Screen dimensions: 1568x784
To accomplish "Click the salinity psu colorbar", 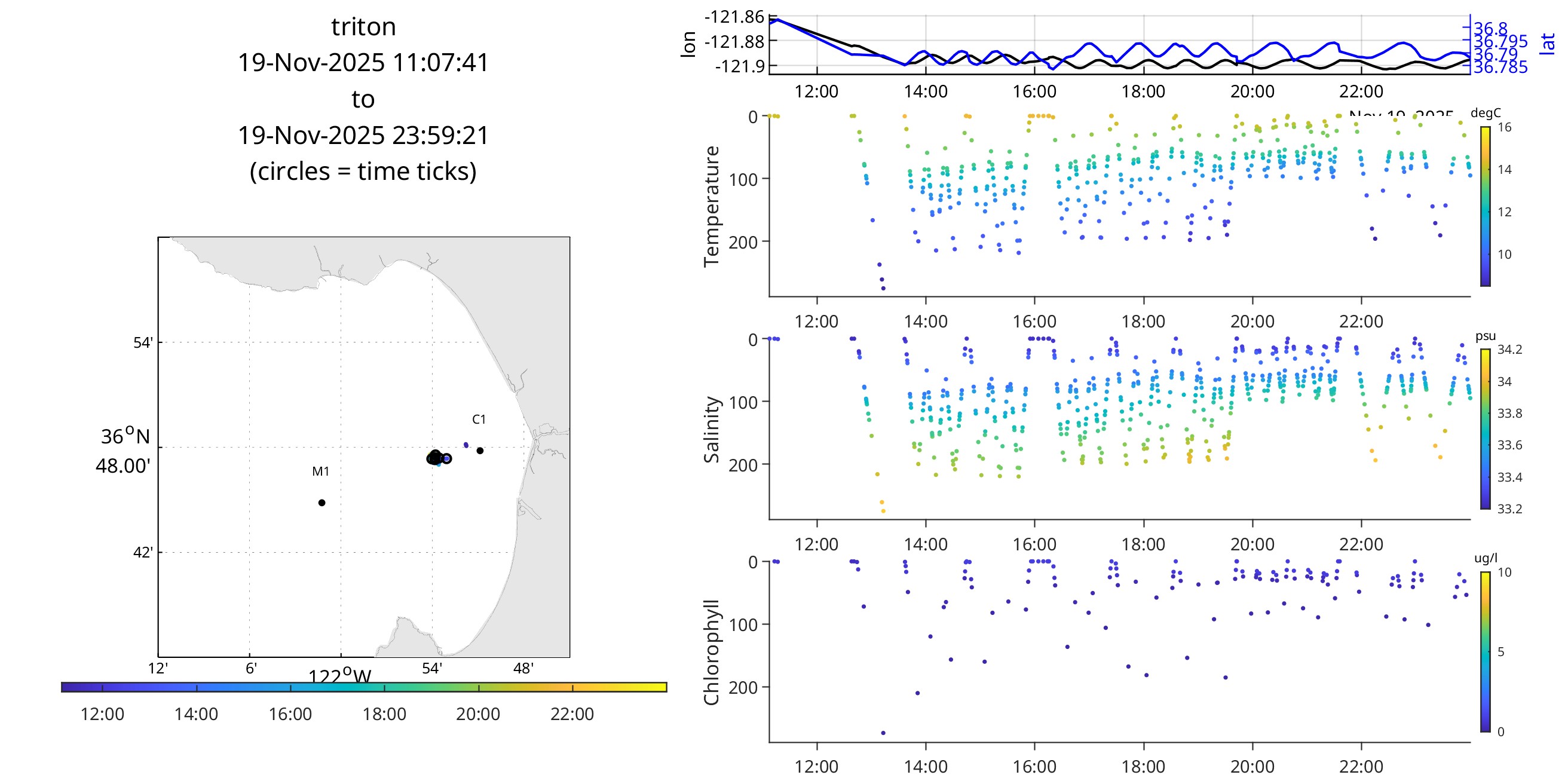I will click(x=1485, y=428).
